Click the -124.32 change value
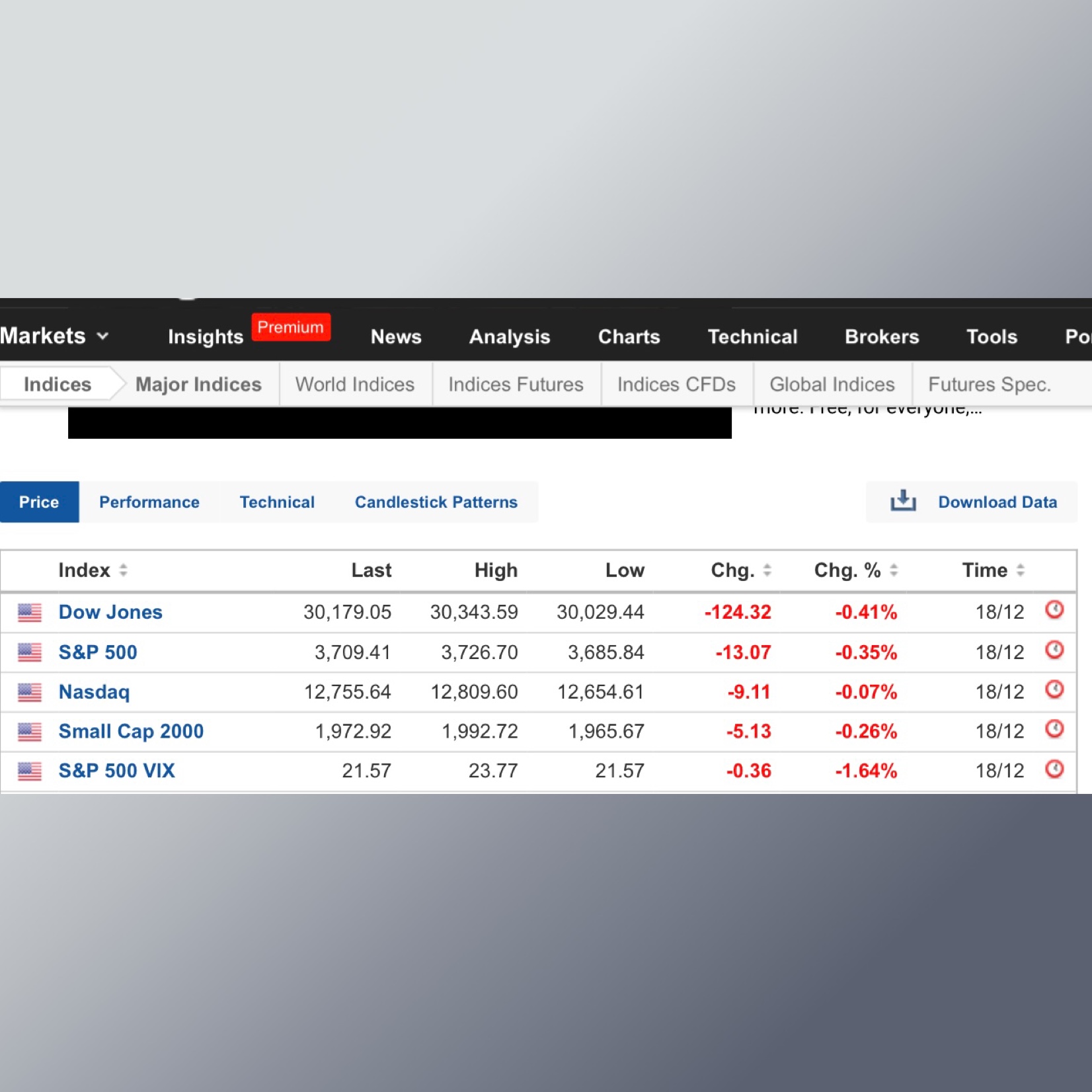This screenshot has height=1092, width=1092. coord(738,612)
